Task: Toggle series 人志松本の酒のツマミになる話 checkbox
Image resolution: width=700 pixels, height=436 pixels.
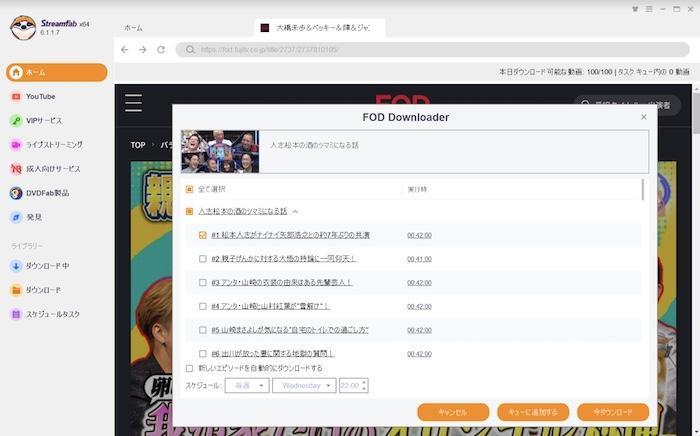Action: click(x=189, y=211)
